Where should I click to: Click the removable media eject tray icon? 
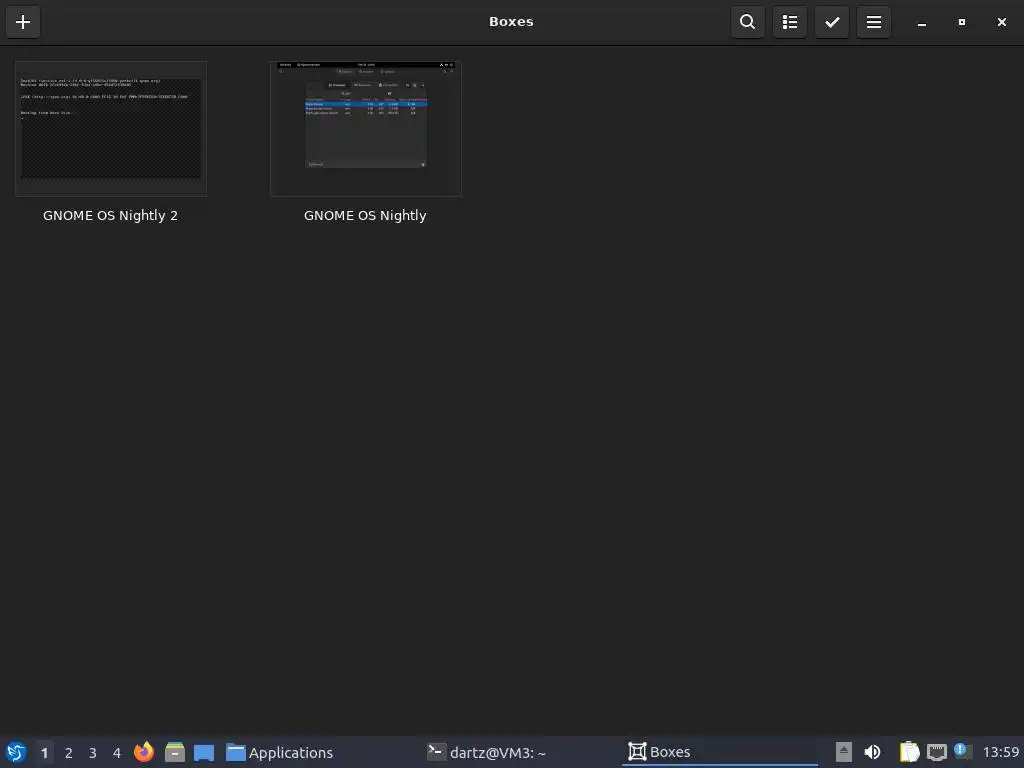(x=844, y=752)
